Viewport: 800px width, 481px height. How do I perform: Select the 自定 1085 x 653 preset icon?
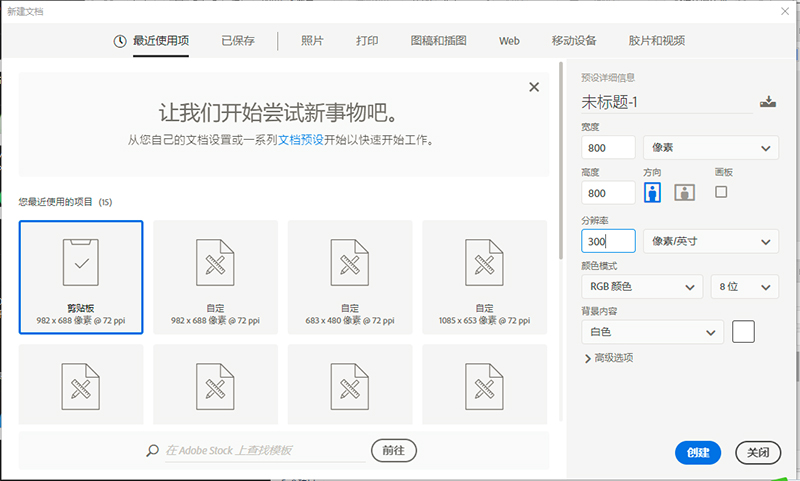pos(484,263)
